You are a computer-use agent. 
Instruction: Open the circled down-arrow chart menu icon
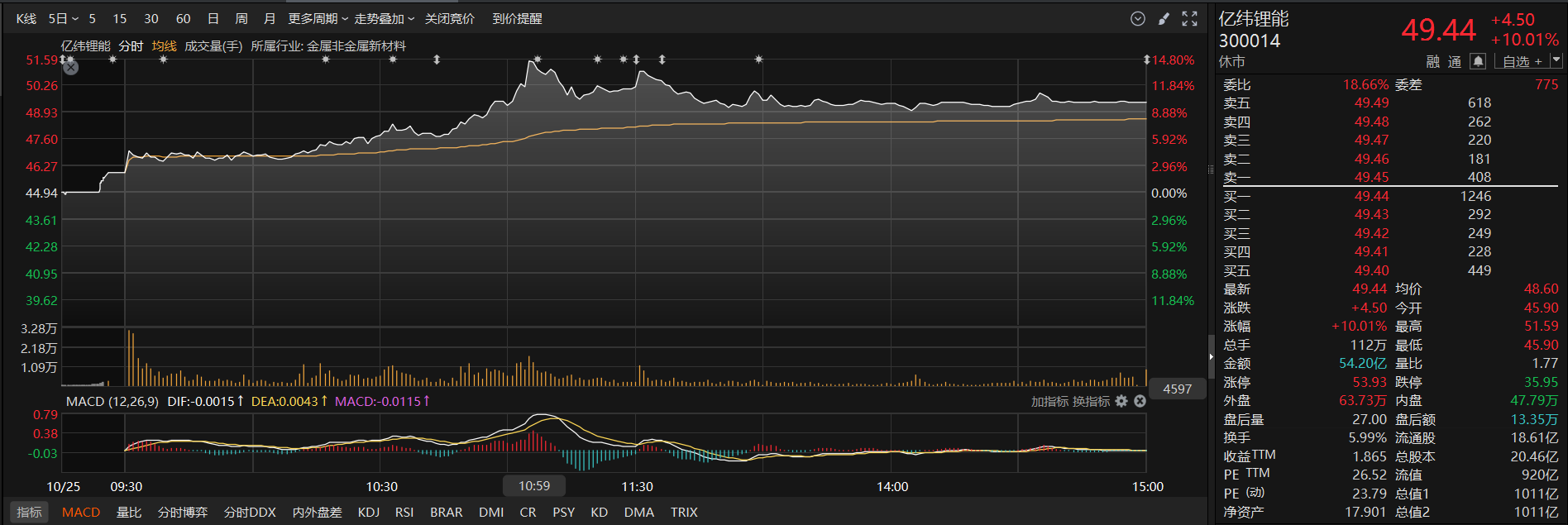click(1138, 19)
